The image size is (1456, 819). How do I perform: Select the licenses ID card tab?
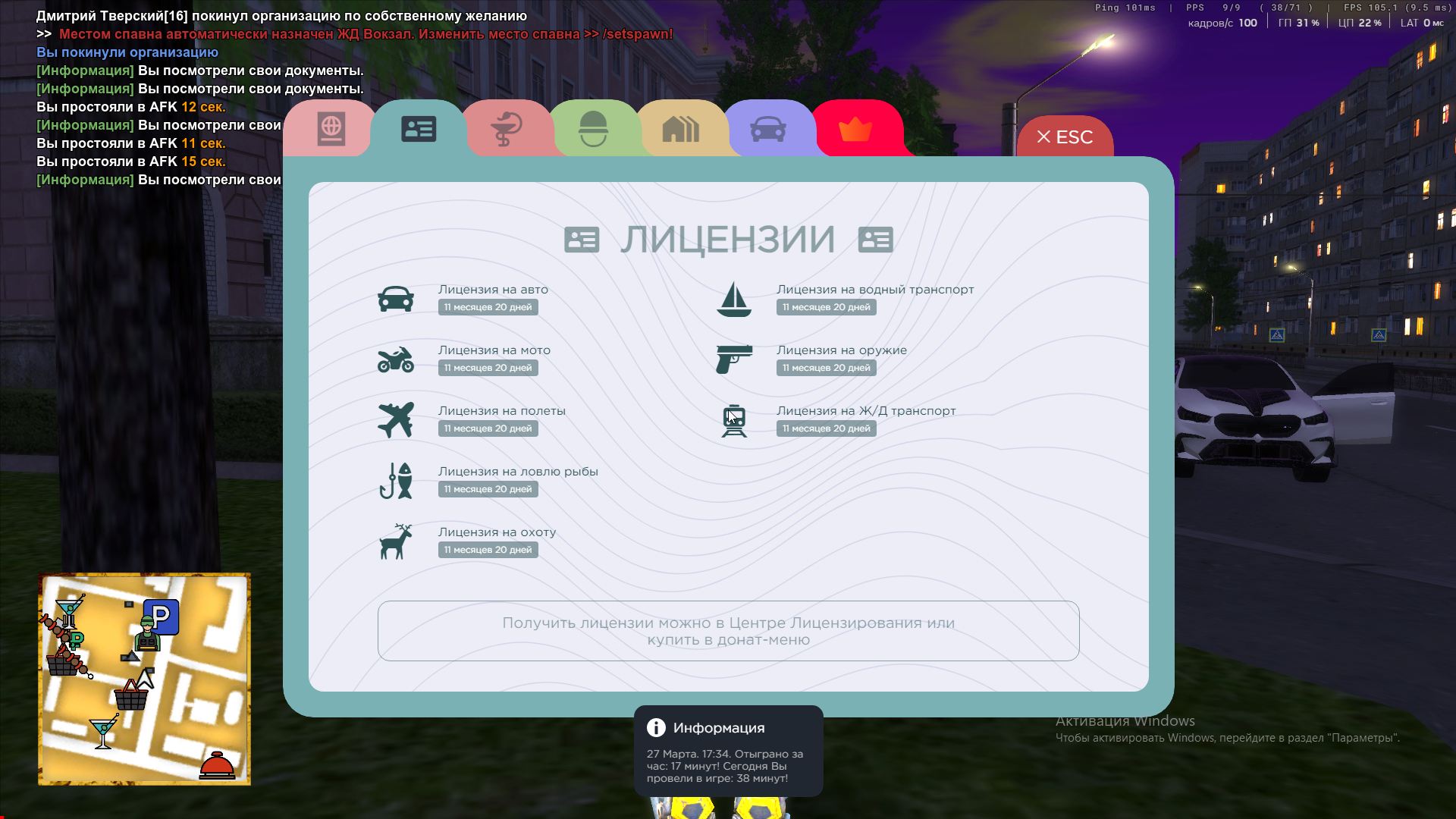point(418,130)
